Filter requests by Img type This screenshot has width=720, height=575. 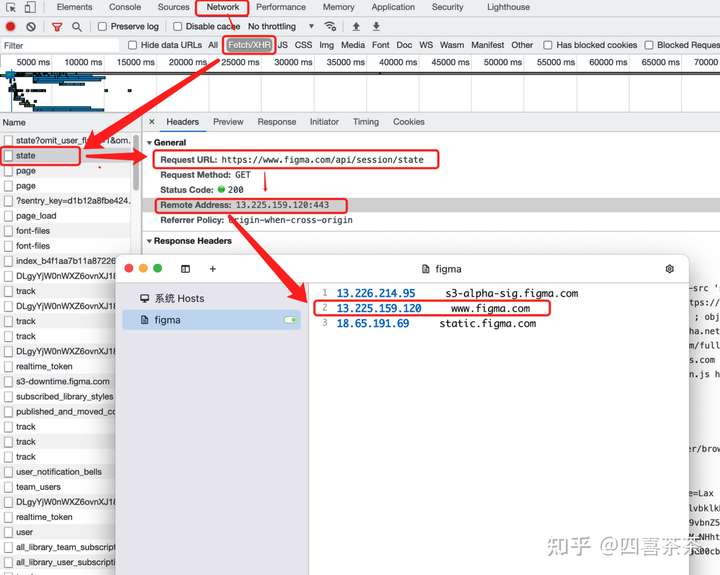(326, 45)
